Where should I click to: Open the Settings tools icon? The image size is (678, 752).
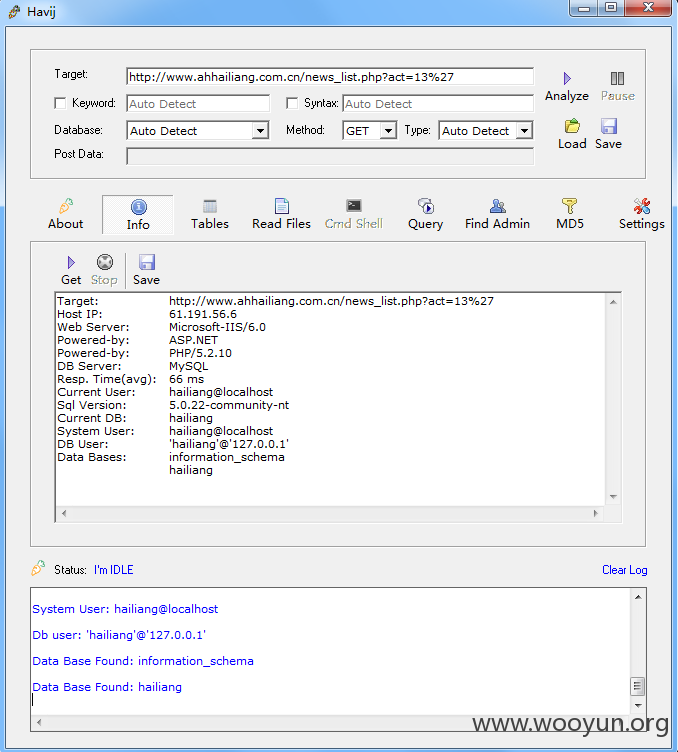tap(642, 206)
